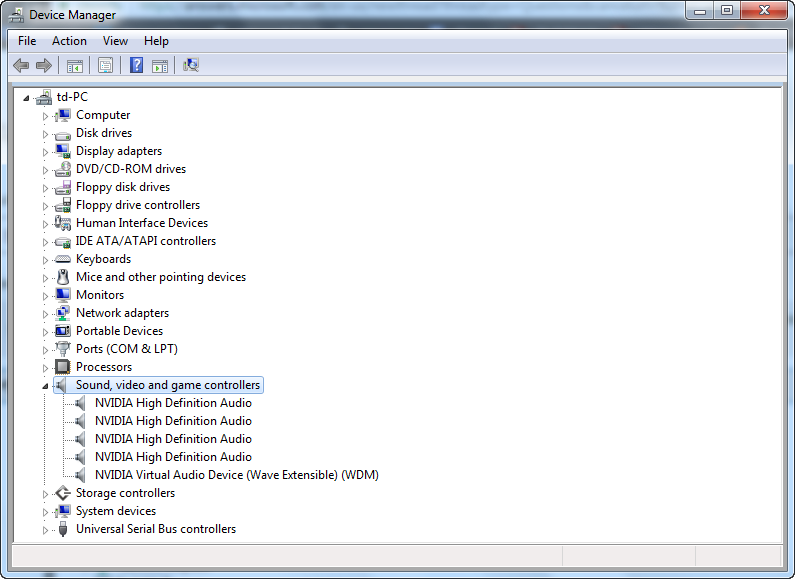Select 'Sound, video and game controllers' label
The height and width of the screenshot is (579, 795).
[168, 385]
